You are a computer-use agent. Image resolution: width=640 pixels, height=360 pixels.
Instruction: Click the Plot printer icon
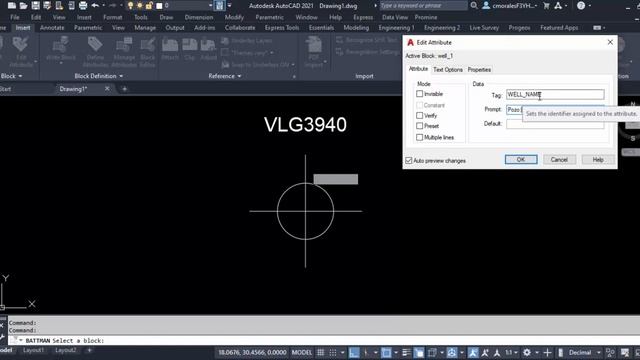pos(83,6)
